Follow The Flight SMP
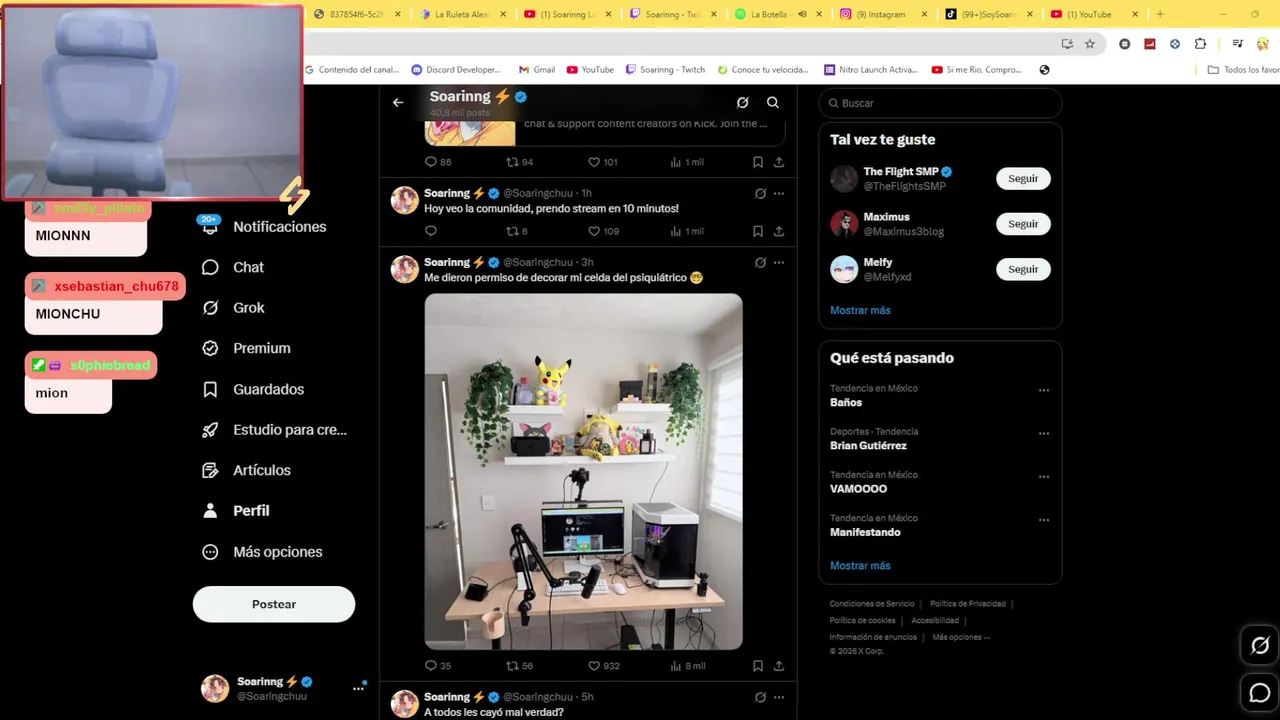 point(1023,178)
